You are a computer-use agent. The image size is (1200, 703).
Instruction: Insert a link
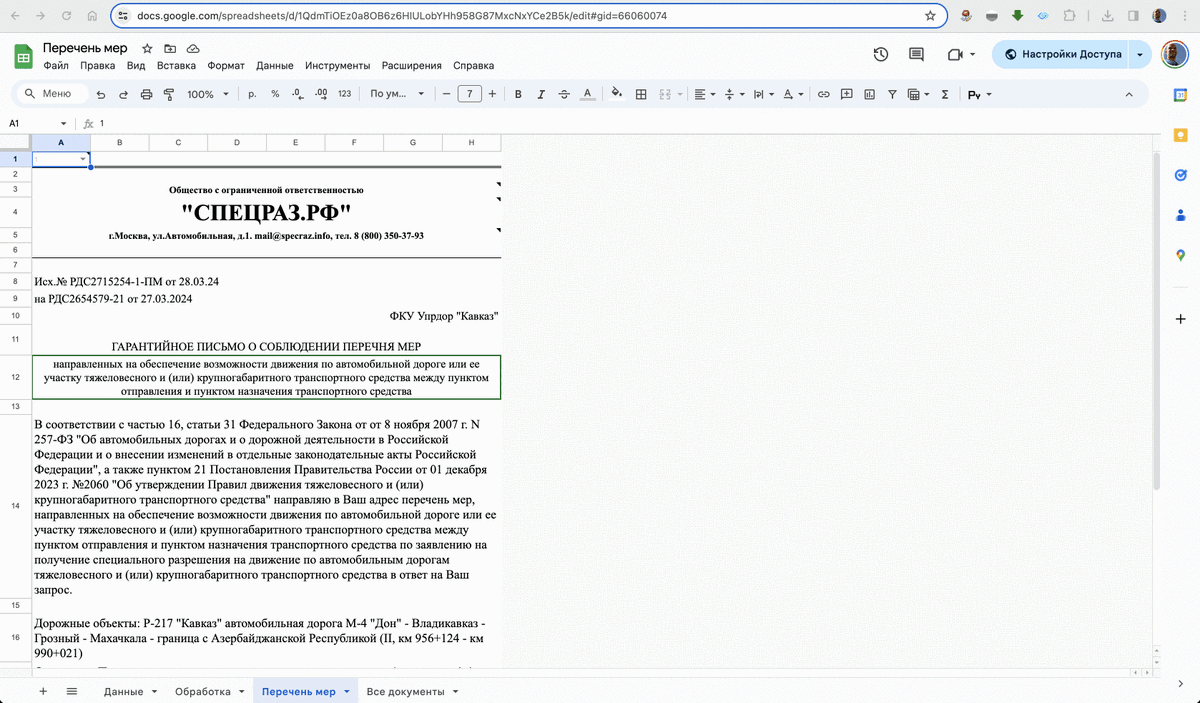(824, 94)
